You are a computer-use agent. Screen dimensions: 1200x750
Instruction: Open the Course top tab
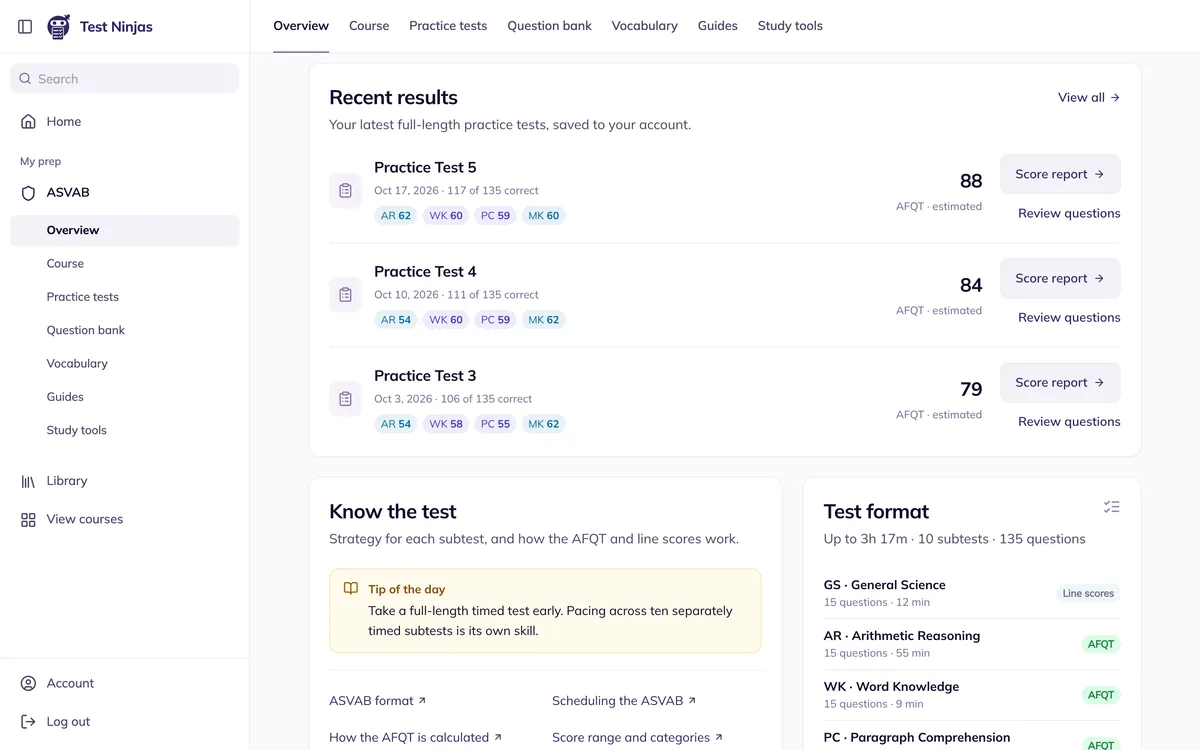coord(369,26)
